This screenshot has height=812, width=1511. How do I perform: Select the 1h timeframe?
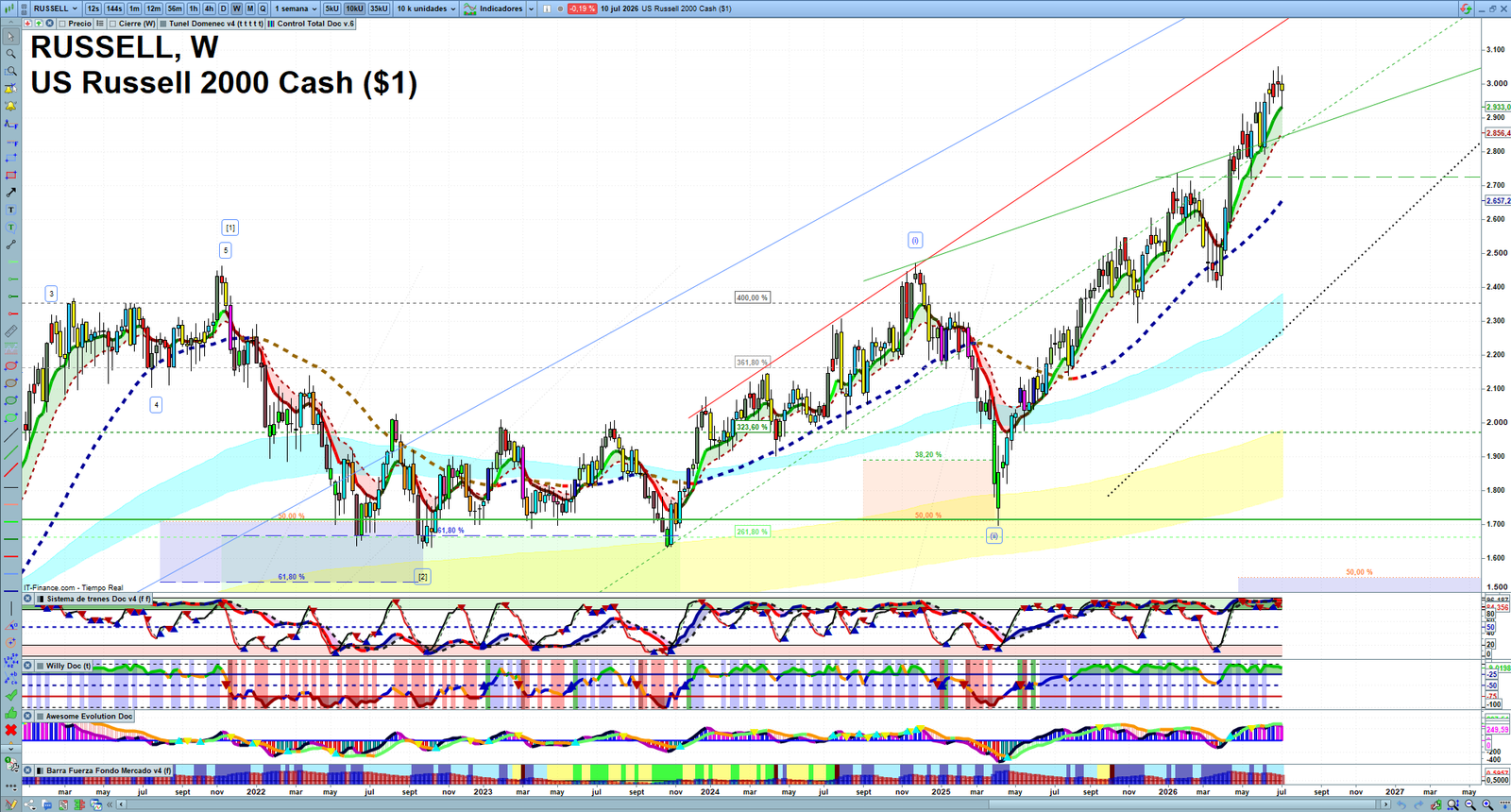tap(194, 8)
